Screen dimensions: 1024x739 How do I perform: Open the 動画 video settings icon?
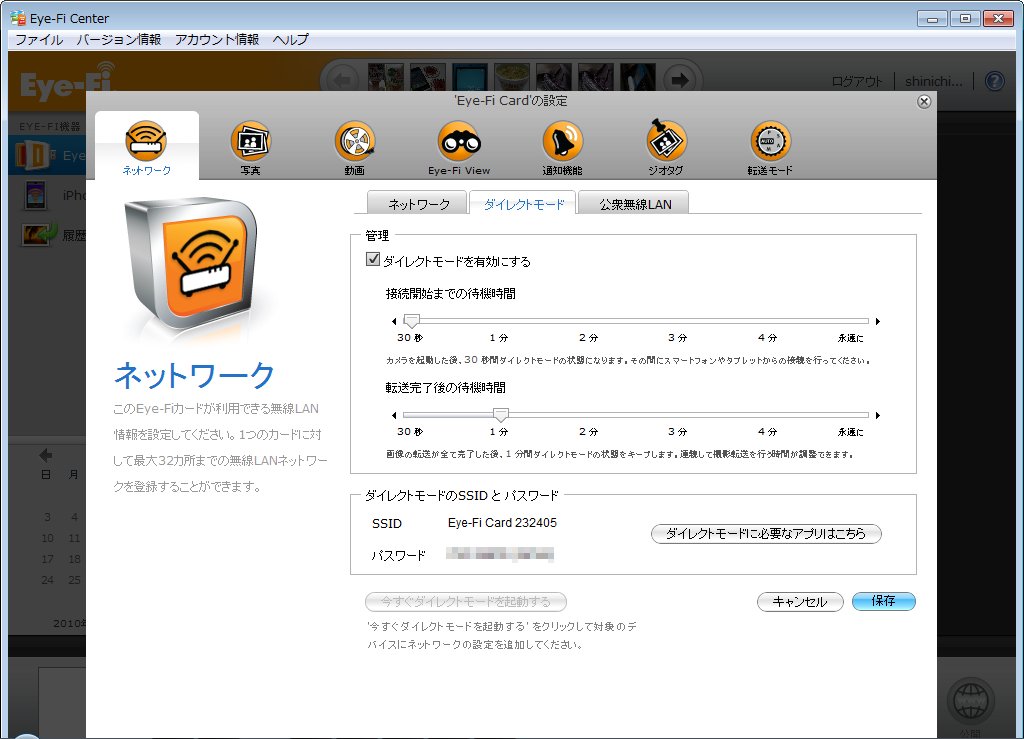pos(355,148)
